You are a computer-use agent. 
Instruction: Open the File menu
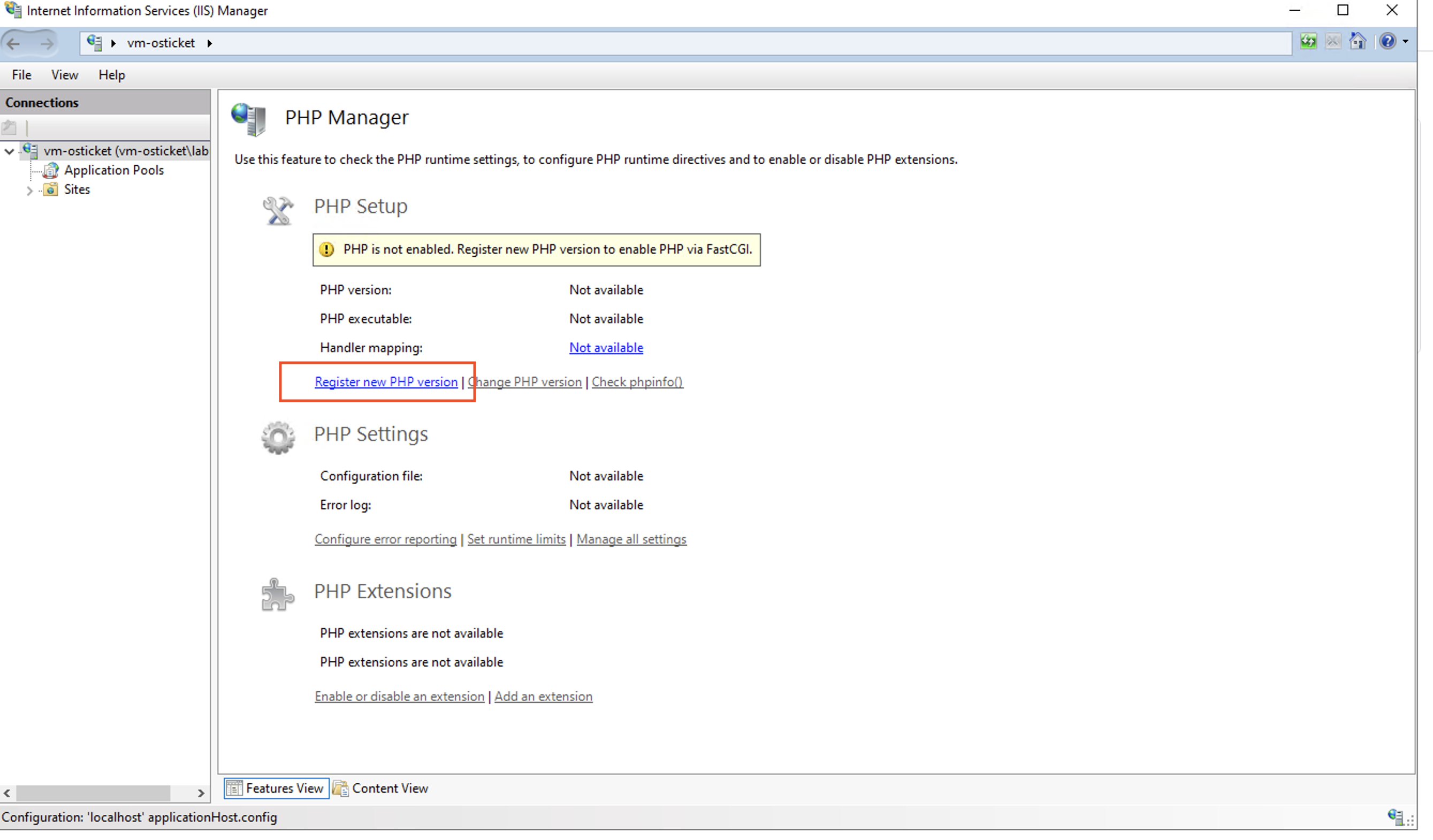(x=21, y=75)
